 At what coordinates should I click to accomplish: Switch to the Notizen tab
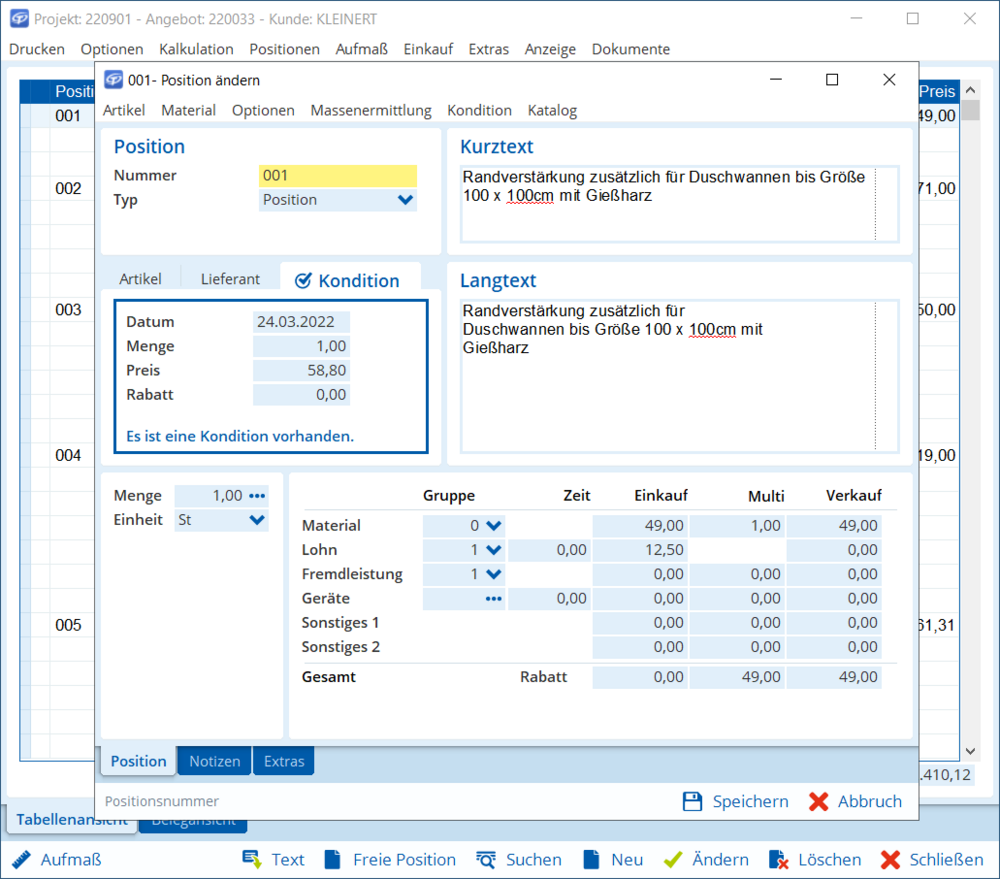click(214, 761)
